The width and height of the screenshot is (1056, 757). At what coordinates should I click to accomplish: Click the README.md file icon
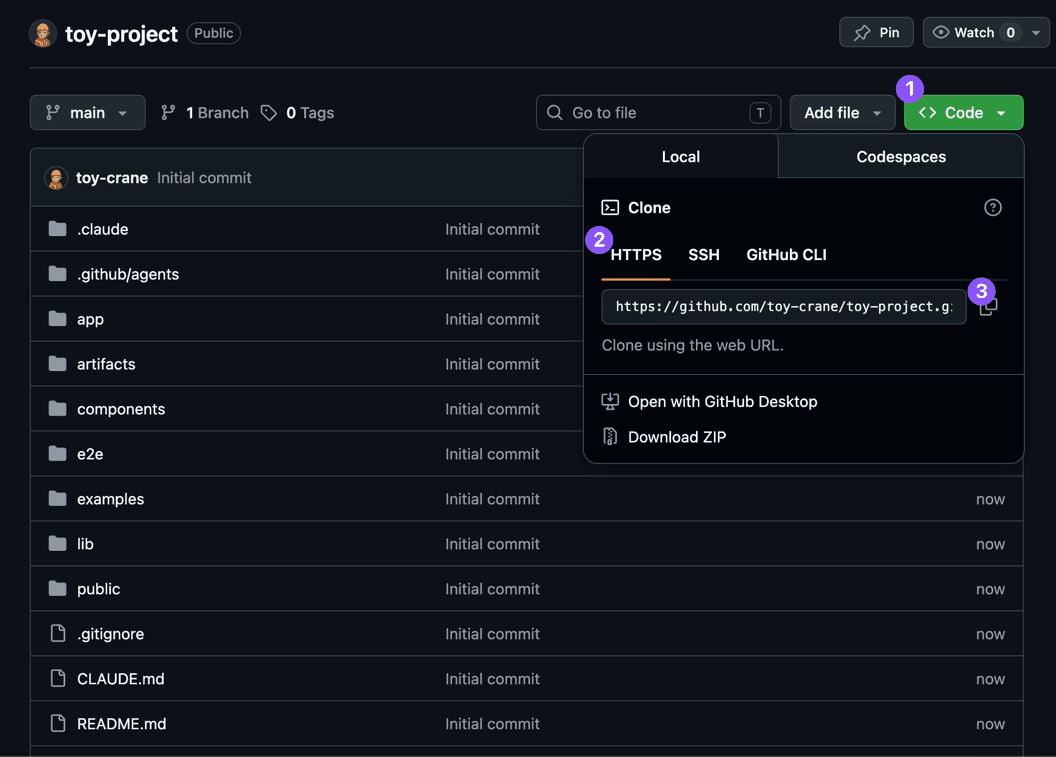pyautogui.click(x=59, y=723)
